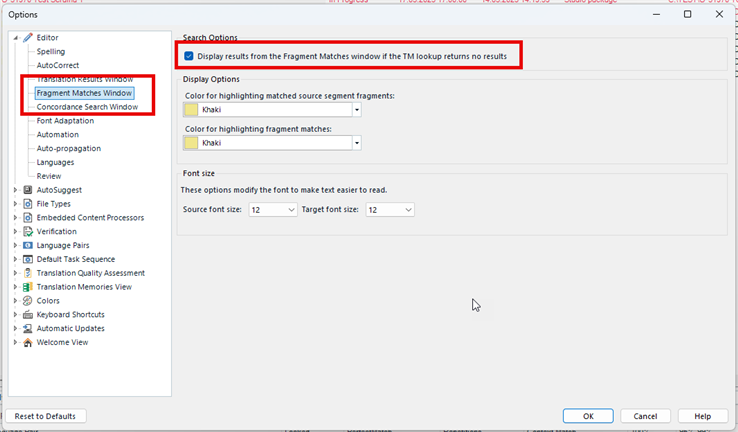Click Khaki swatch for matched source fragments
This screenshot has width=738, height=432.
(191, 110)
